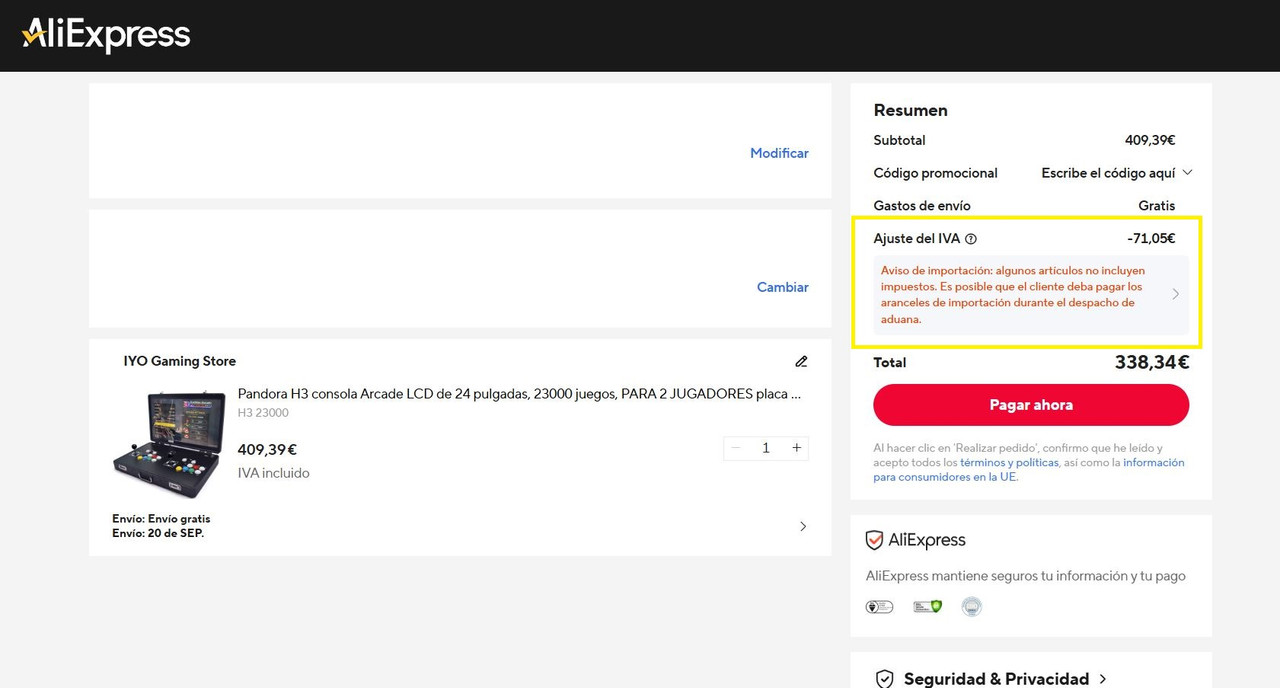The height and width of the screenshot is (688, 1280).
Task: Click the round blue security seal badge
Action: pyautogui.click(x=971, y=606)
